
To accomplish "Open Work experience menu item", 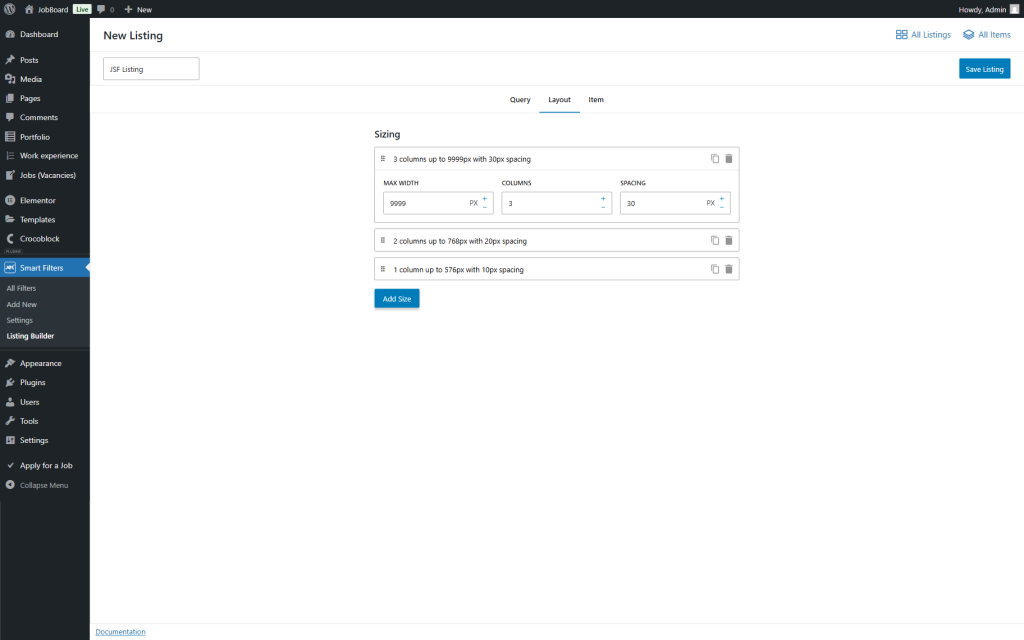I will 44,155.
